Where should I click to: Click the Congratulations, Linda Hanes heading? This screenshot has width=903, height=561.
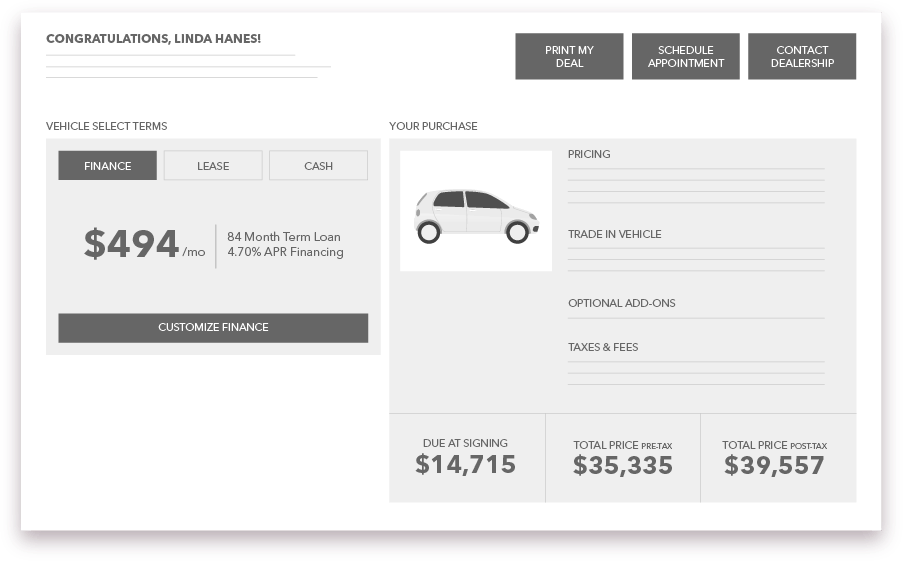click(x=153, y=39)
